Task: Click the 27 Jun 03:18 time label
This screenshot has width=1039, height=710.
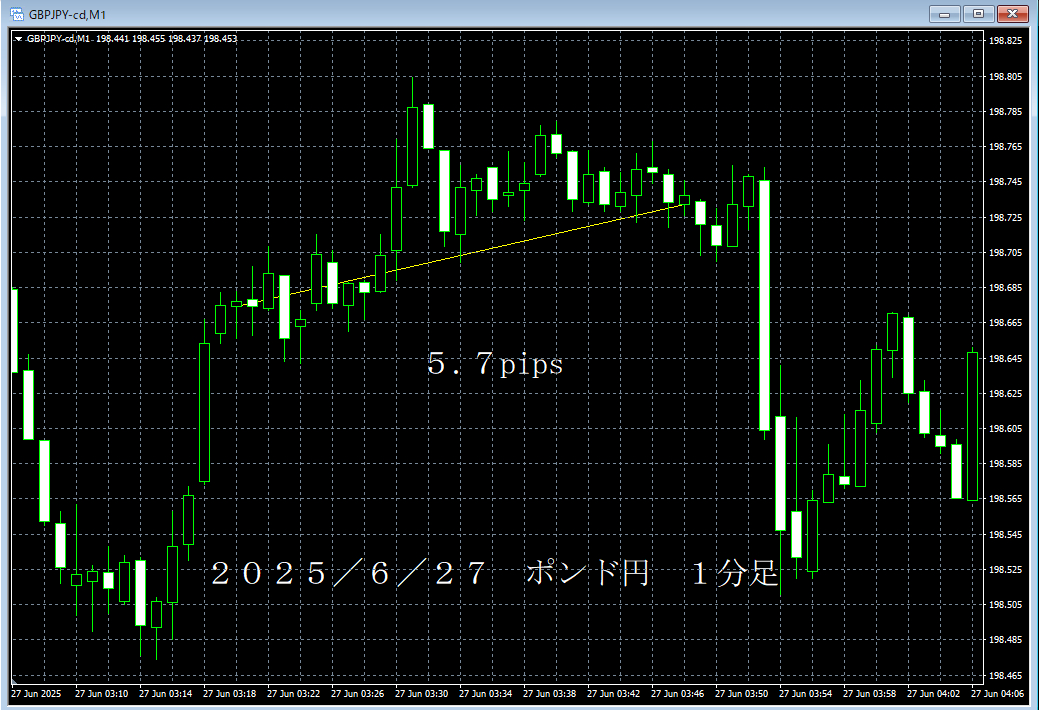Action: click(229, 693)
